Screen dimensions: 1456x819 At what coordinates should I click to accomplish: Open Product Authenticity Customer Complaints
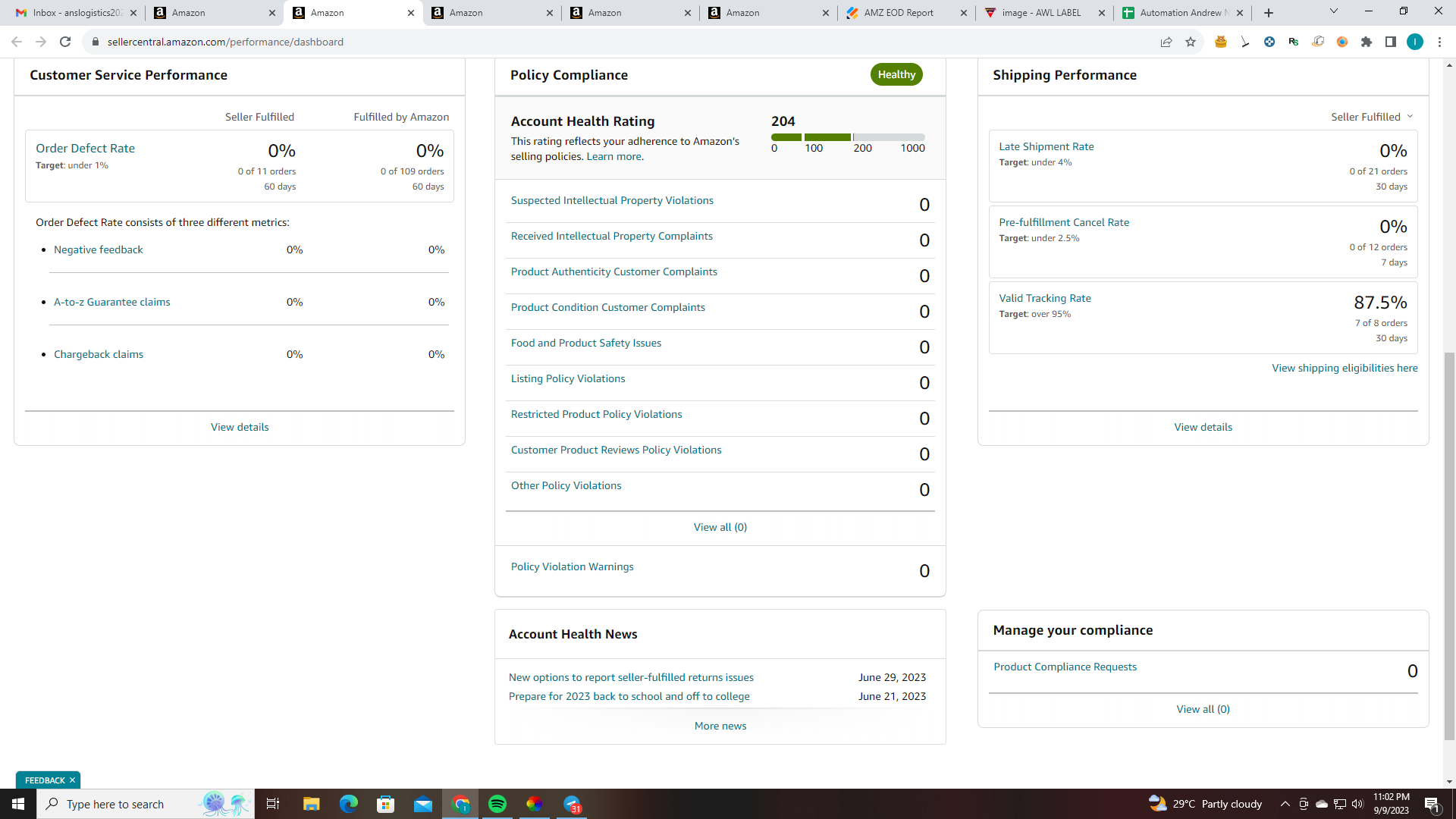[x=614, y=271]
